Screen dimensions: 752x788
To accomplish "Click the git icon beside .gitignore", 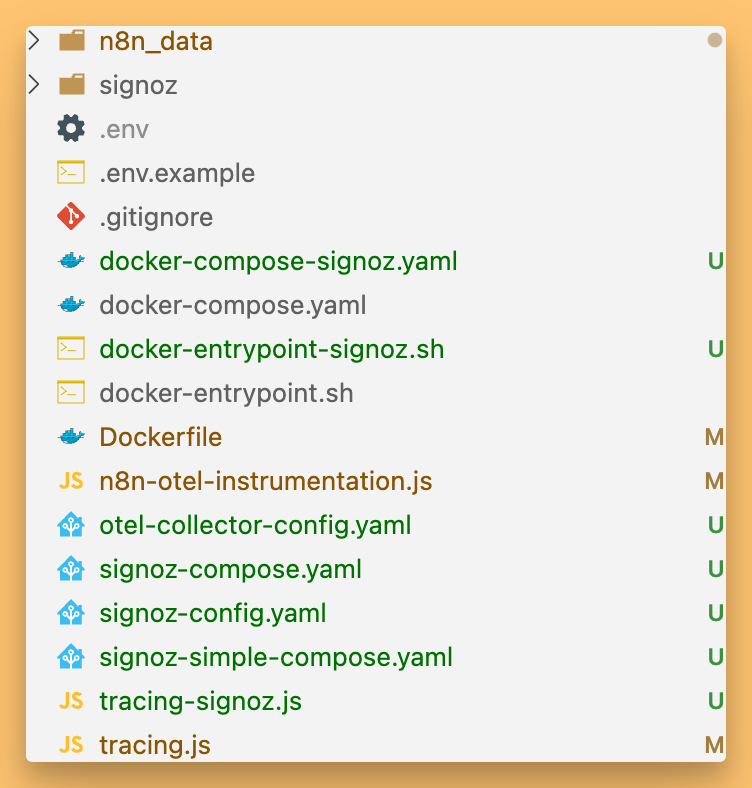I will pyautogui.click(x=71, y=217).
